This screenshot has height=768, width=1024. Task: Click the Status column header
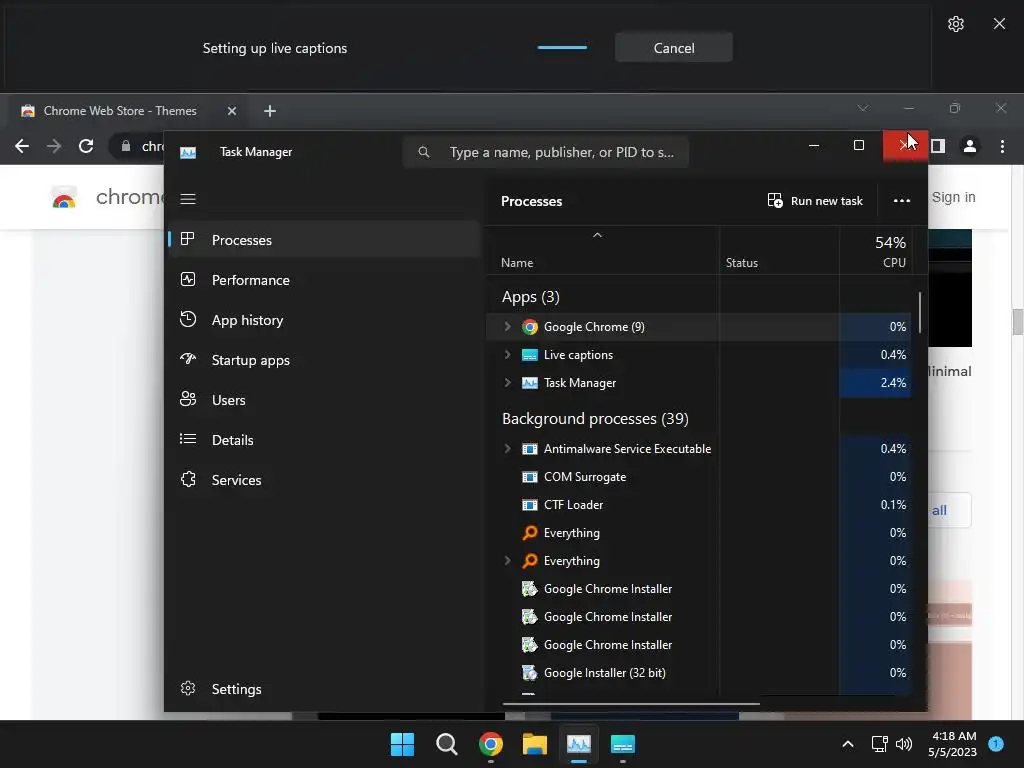click(779, 251)
